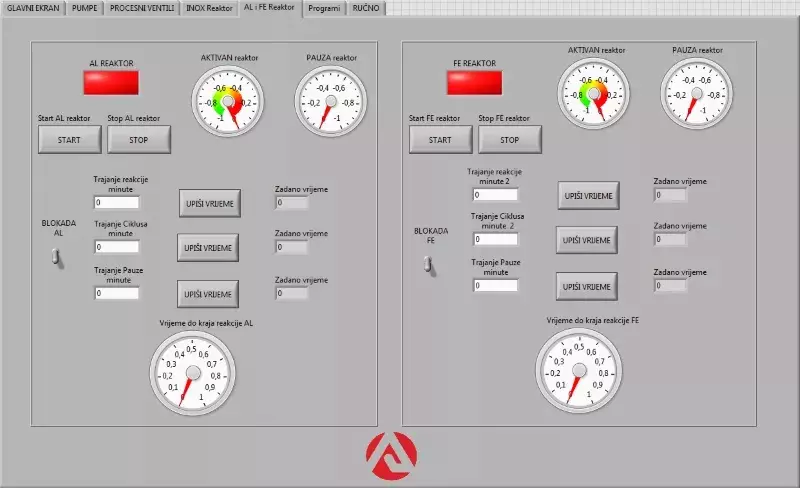Click the PAUZA reaktor gauge in AL panel
This screenshot has width=800, height=488.
(331, 101)
